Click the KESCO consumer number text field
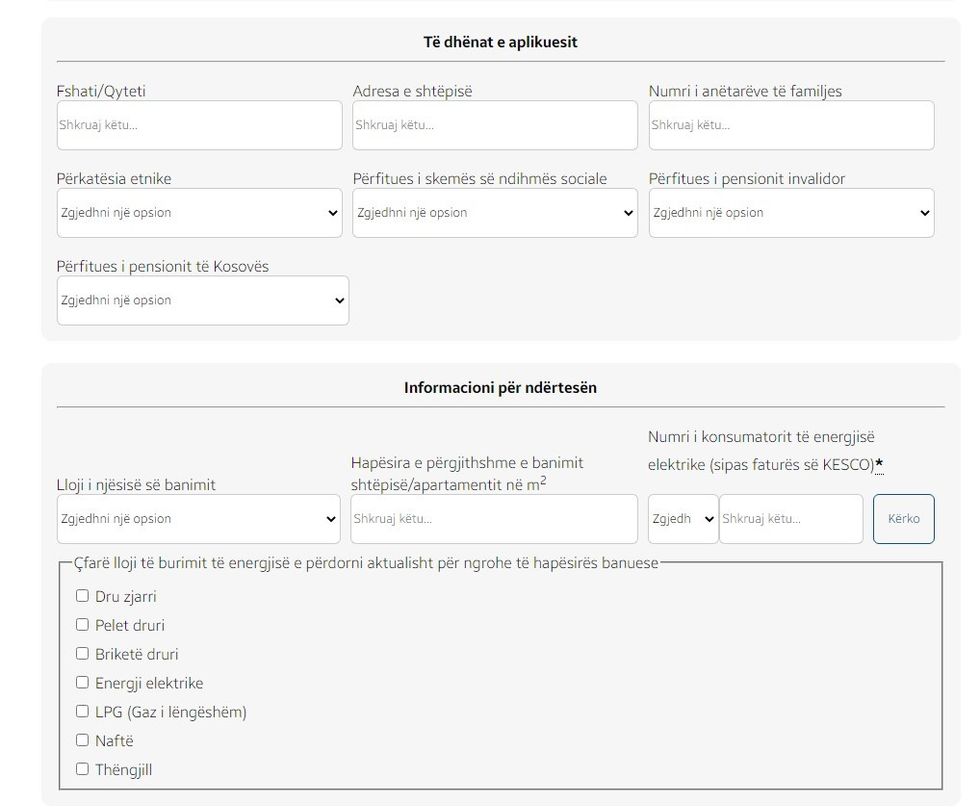980x807 pixels. 790,519
